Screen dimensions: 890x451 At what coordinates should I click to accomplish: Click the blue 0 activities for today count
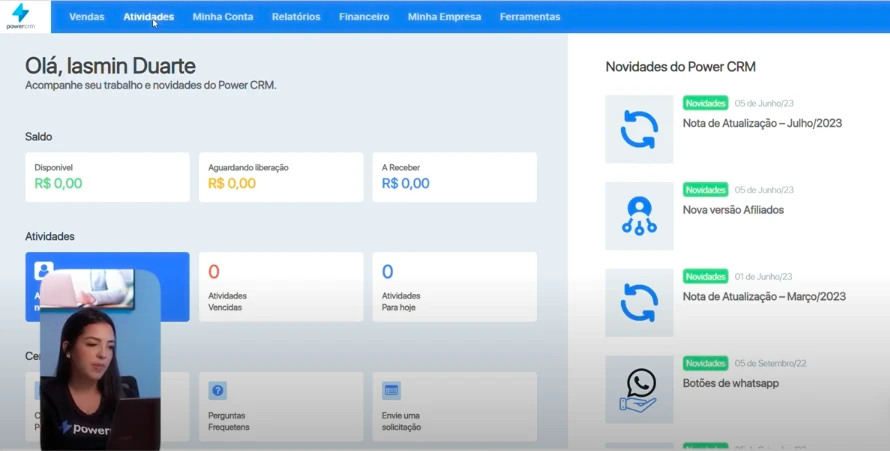[387, 272]
